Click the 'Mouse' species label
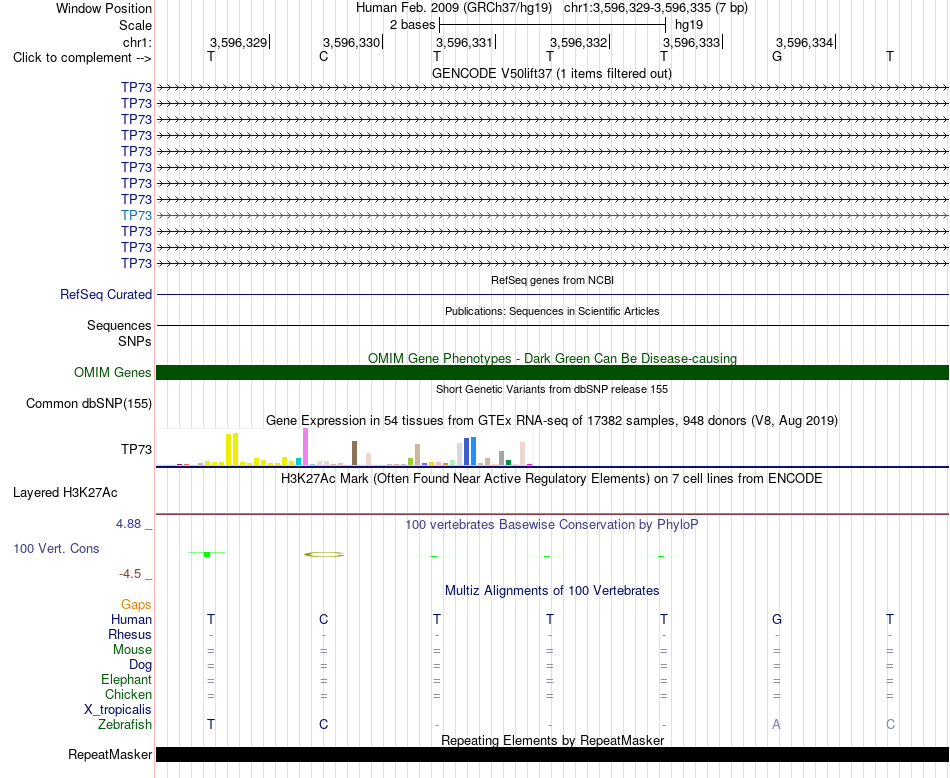This screenshot has width=950, height=778. (132, 650)
